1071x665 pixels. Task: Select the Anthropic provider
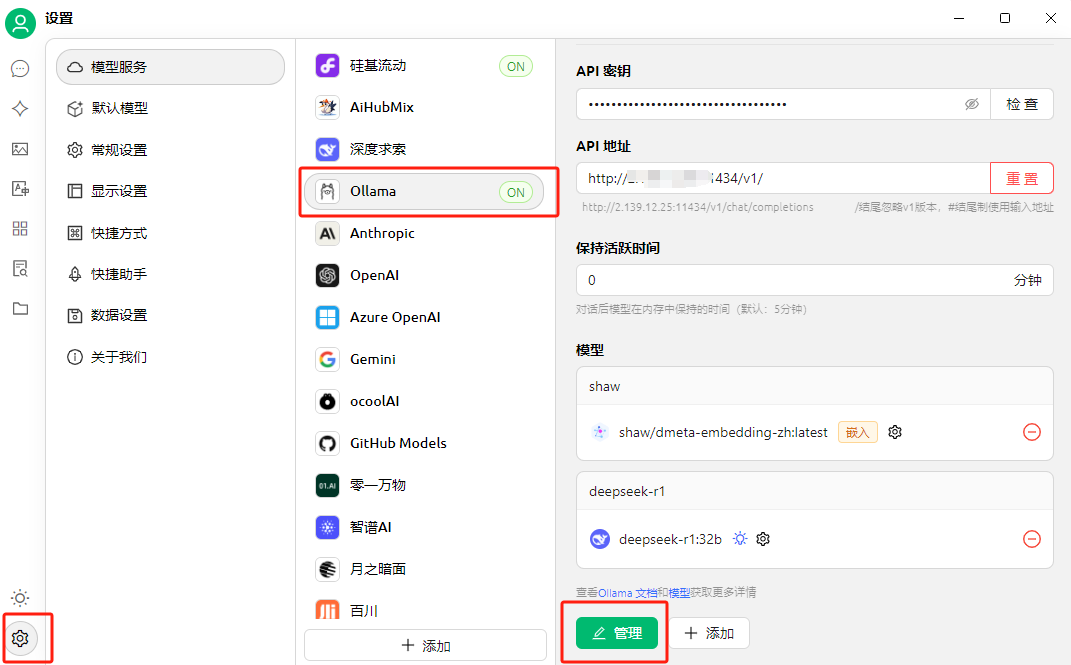(424, 234)
